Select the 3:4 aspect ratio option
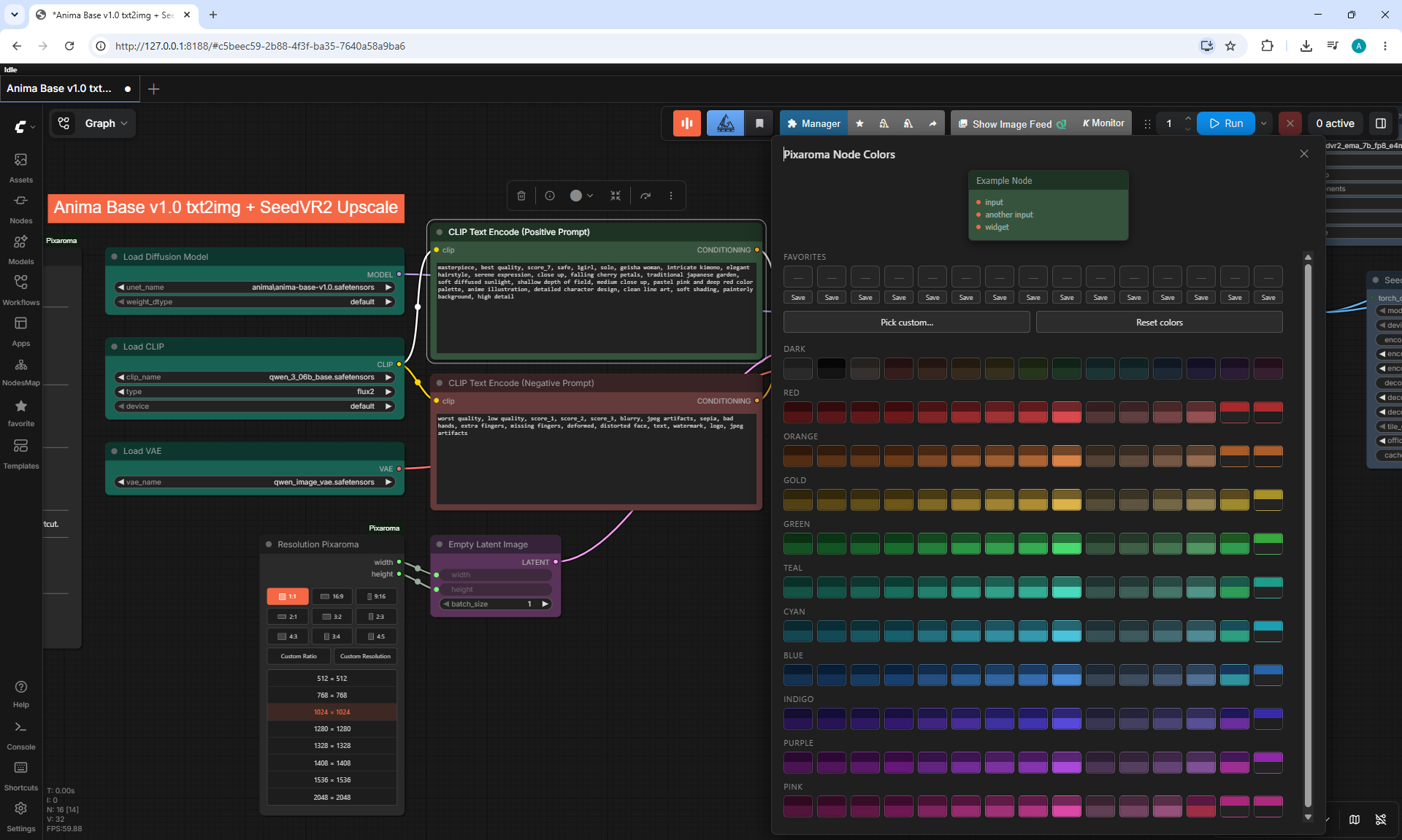Viewport: 1402px width, 840px height. (x=332, y=636)
